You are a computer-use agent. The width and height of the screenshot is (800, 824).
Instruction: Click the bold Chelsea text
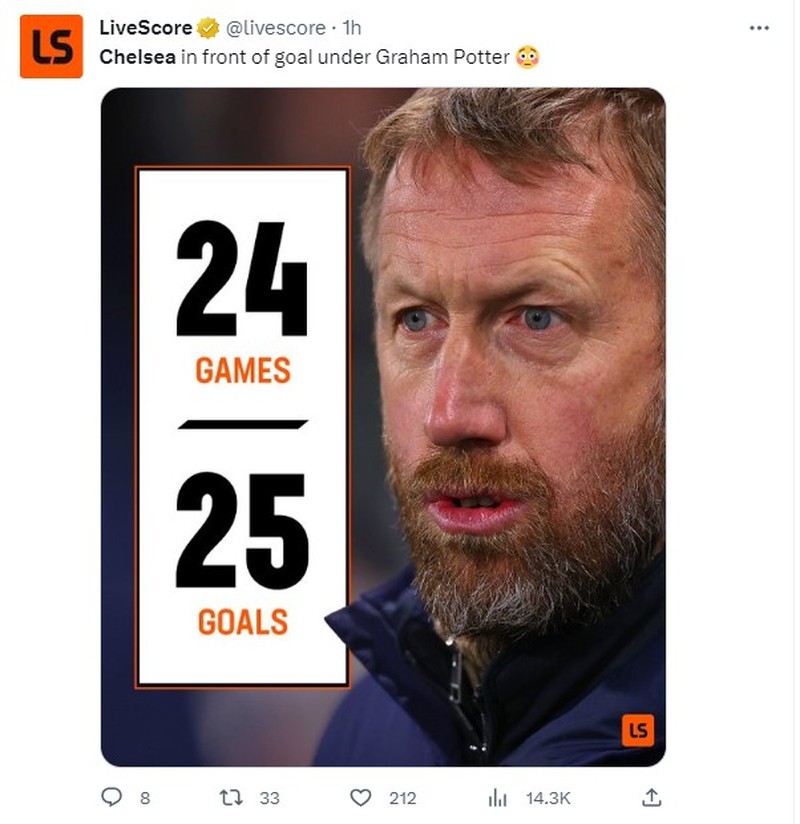point(137,57)
